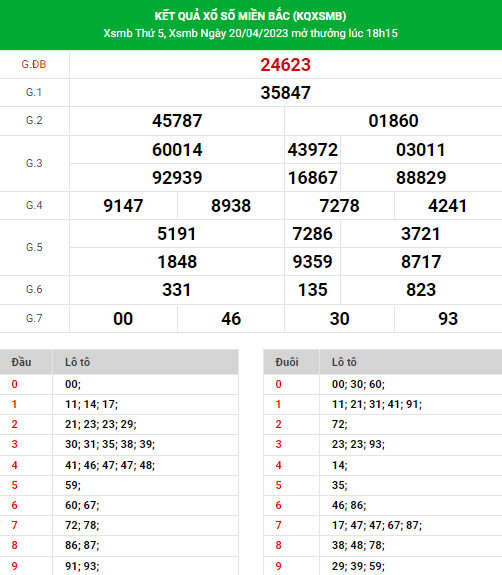502x575 pixels.
Task: Click the G.ĐB row label
Action: coord(34,65)
